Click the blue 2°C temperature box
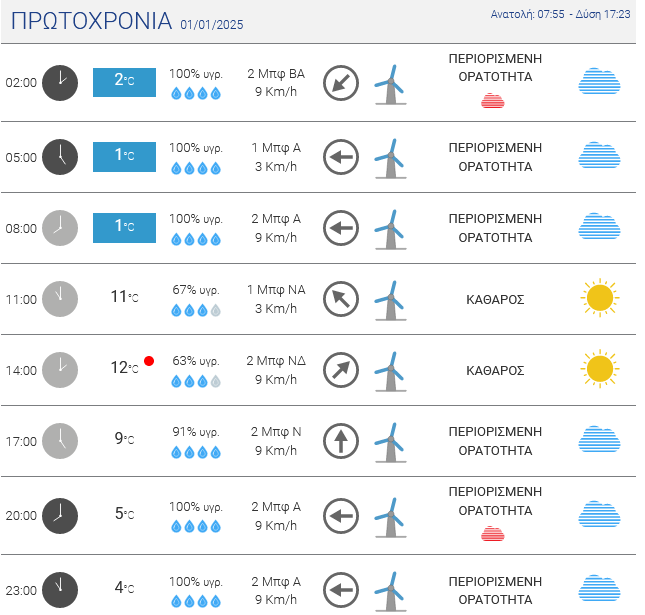 [124, 82]
